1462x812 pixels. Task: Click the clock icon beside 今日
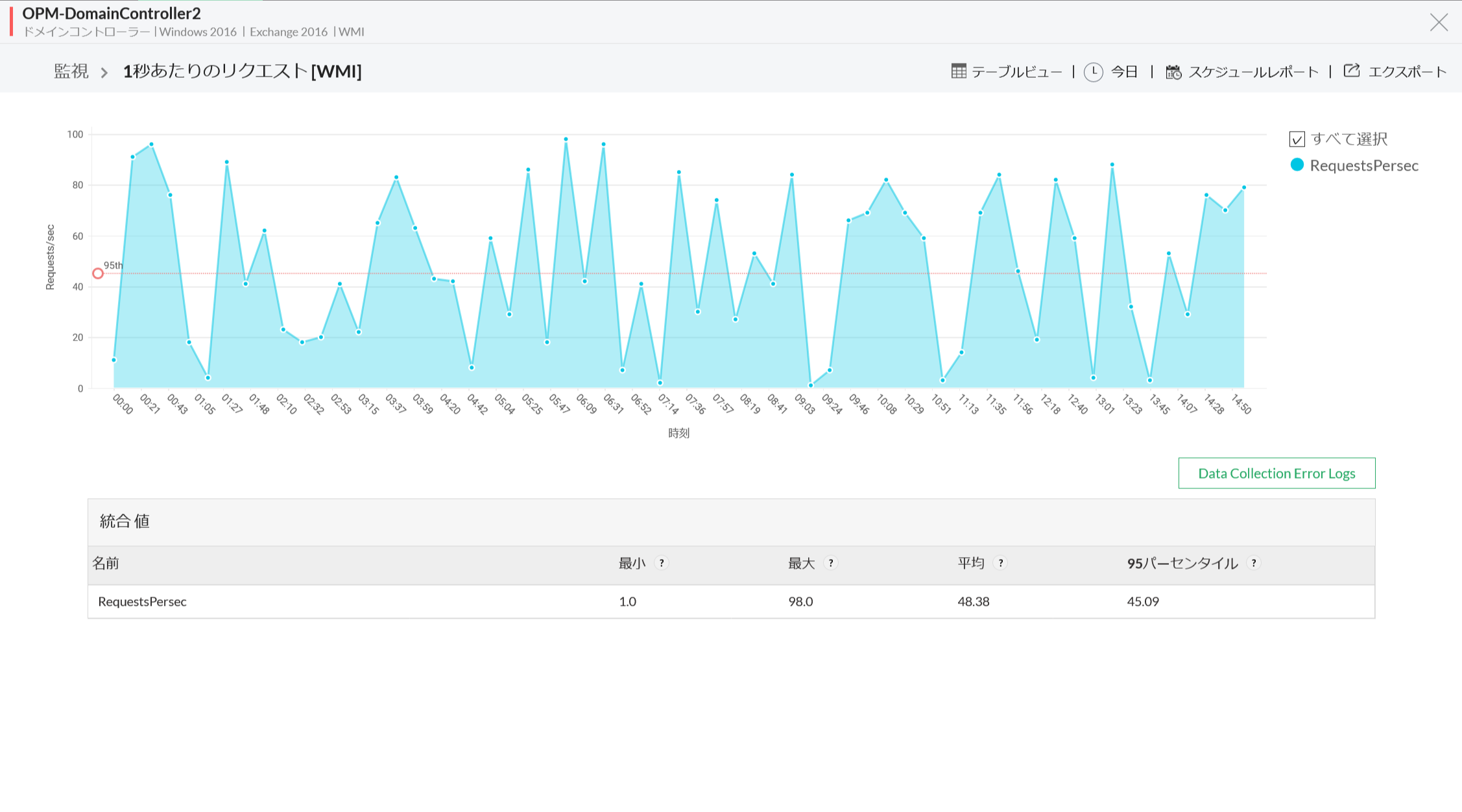pyautogui.click(x=1094, y=72)
